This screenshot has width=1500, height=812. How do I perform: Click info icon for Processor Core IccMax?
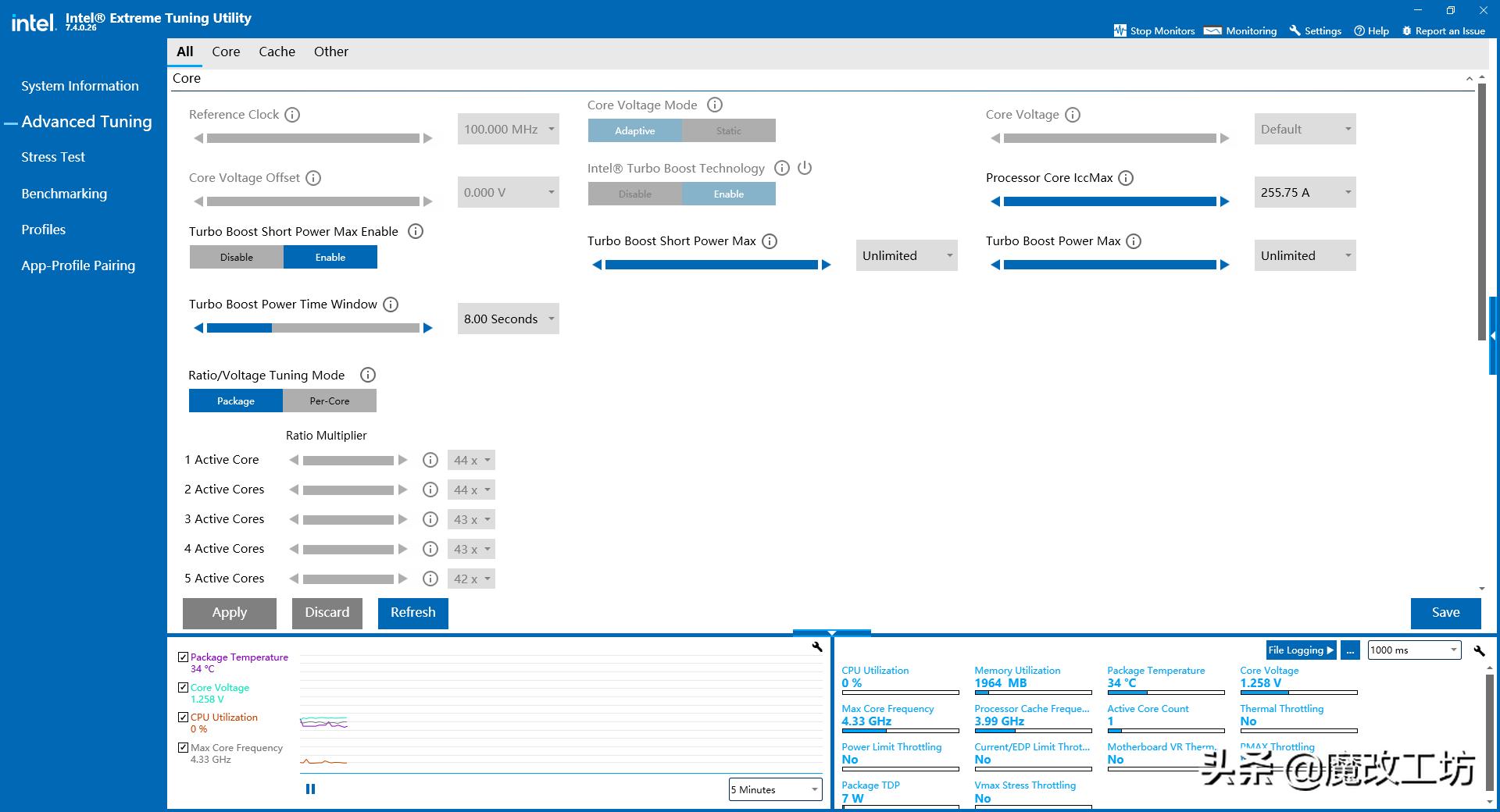(x=1126, y=178)
